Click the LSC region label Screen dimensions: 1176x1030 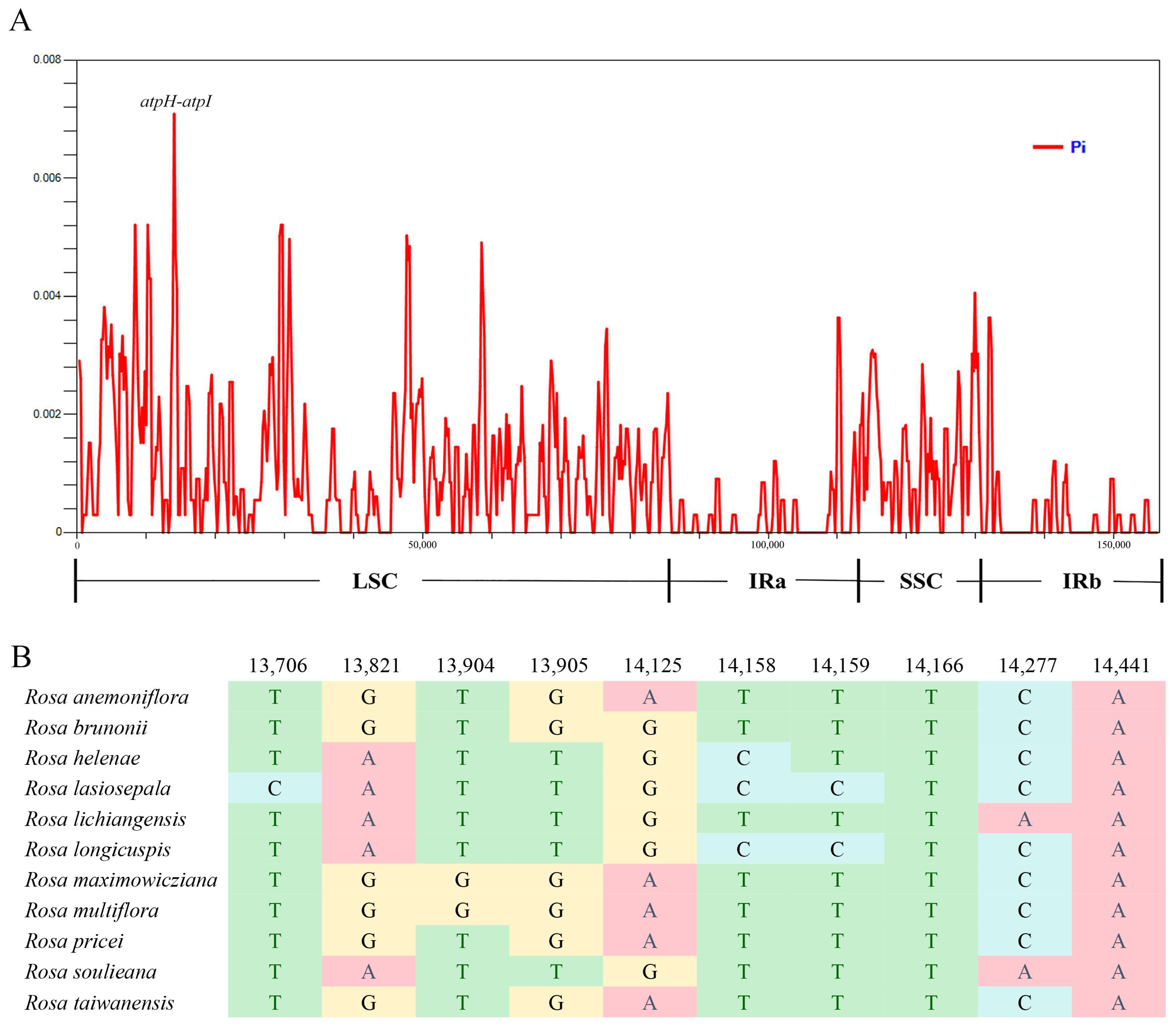(x=374, y=581)
